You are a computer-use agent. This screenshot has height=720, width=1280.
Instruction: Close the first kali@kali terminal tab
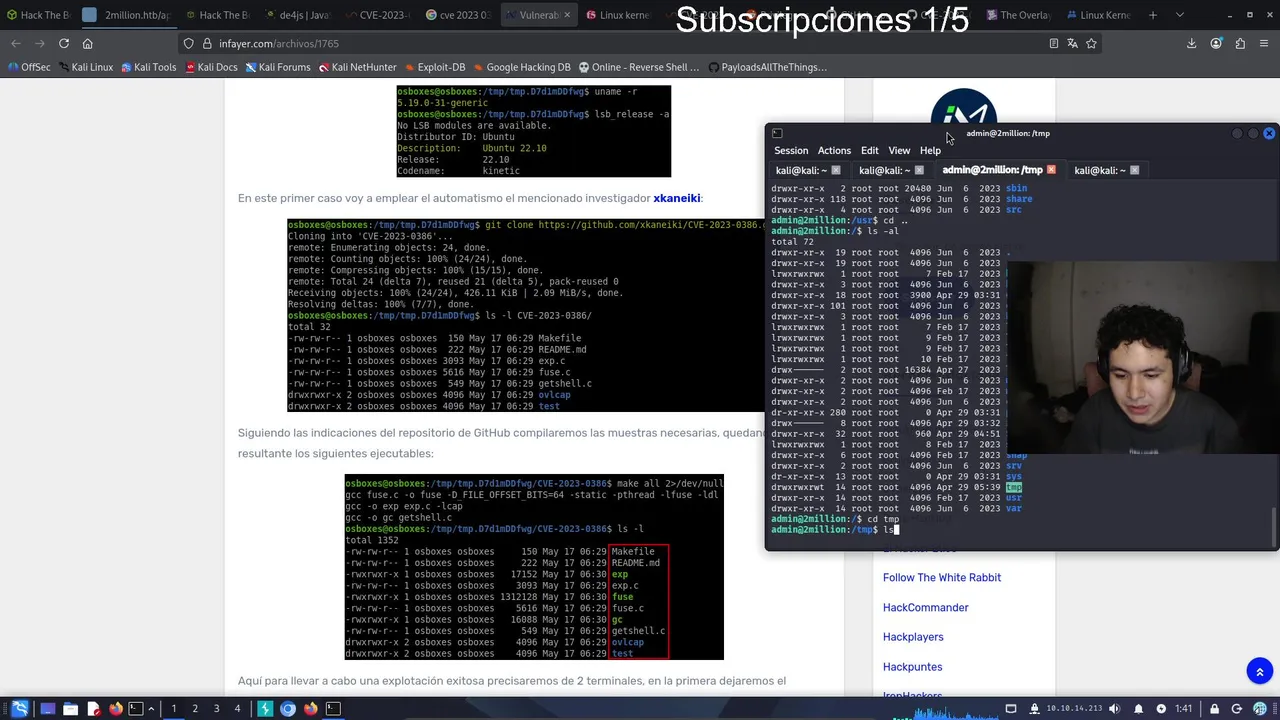[x=836, y=170]
